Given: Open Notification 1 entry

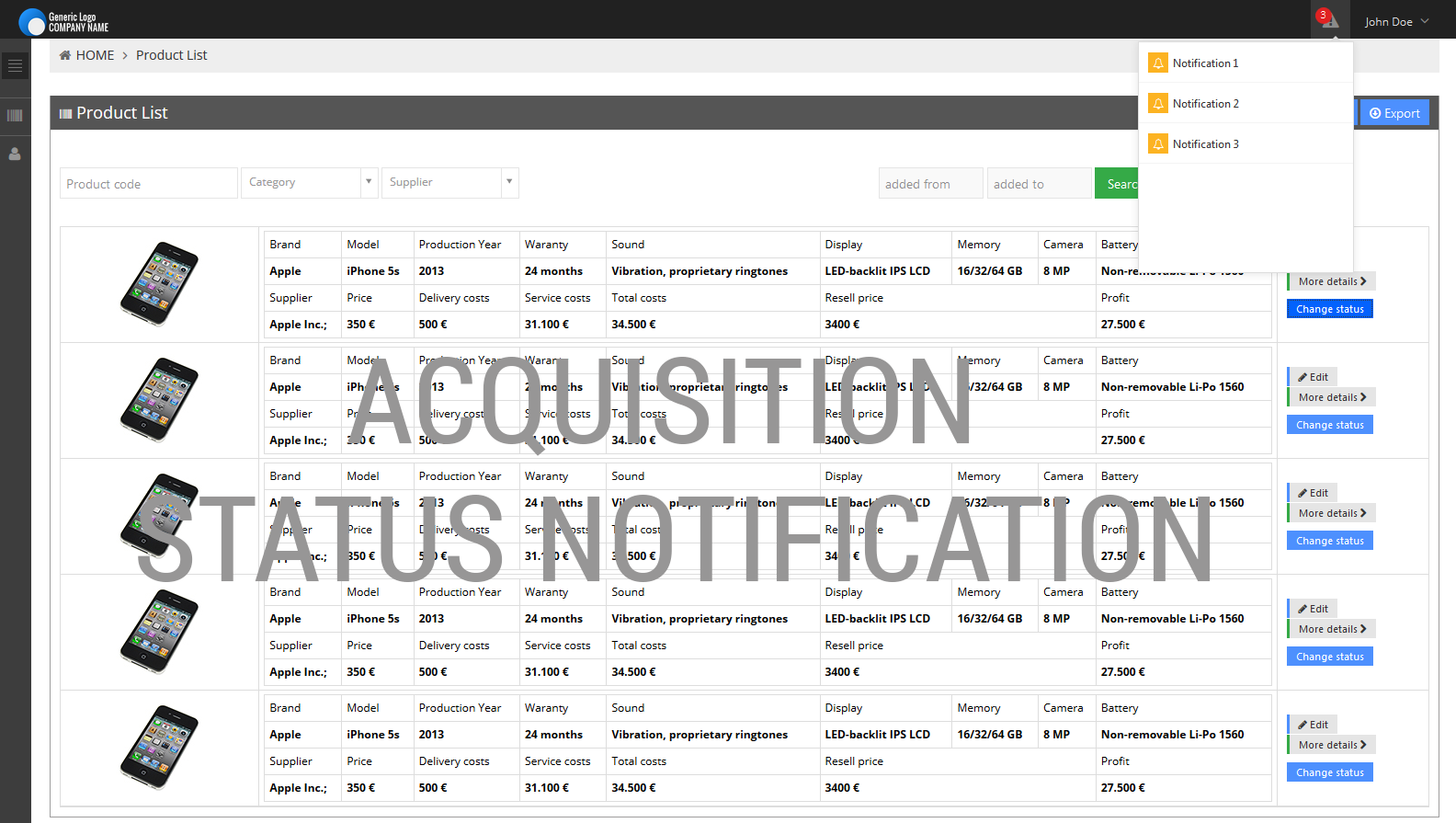Looking at the screenshot, I should (1205, 63).
